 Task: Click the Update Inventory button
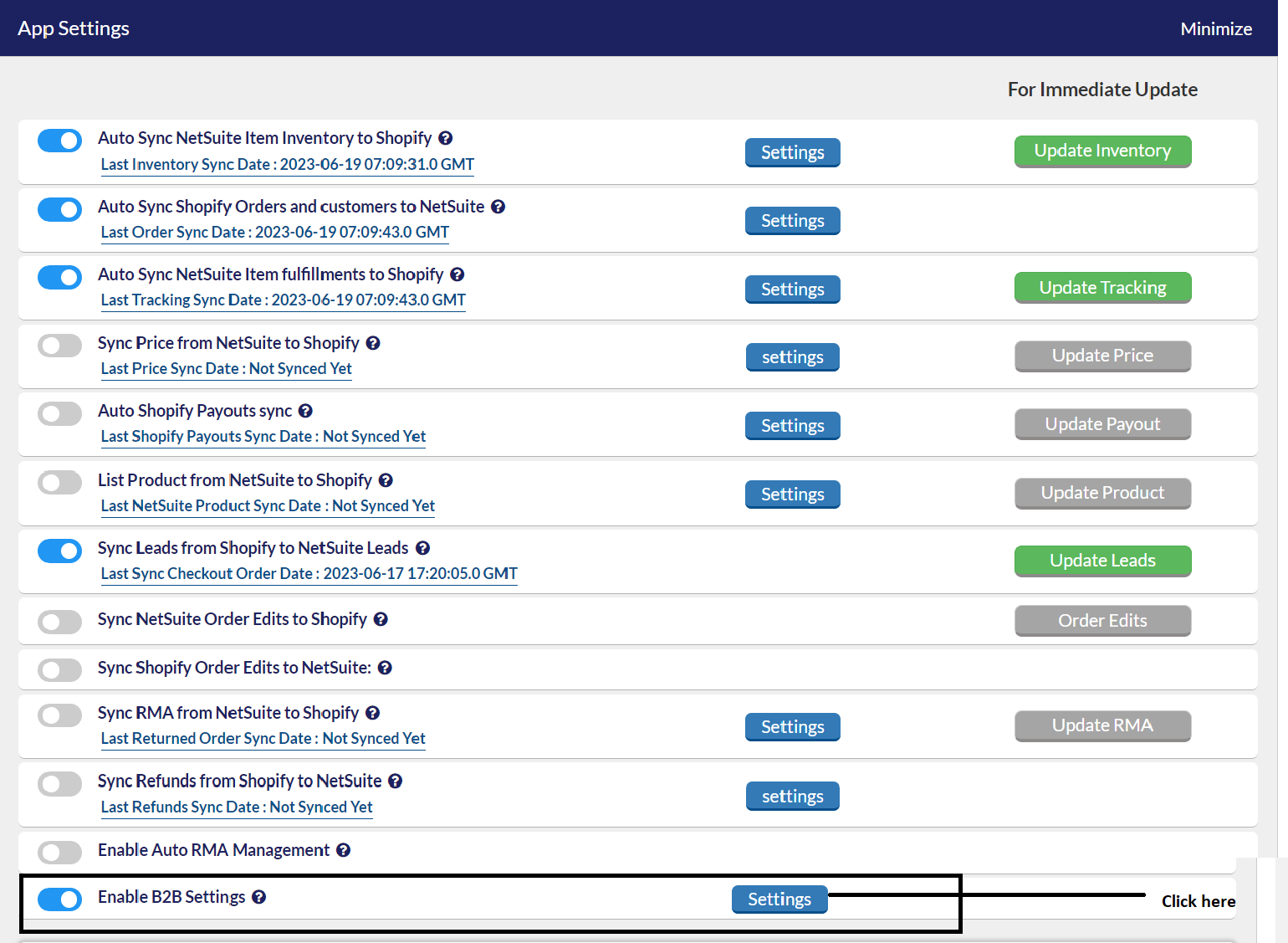[x=1102, y=151]
